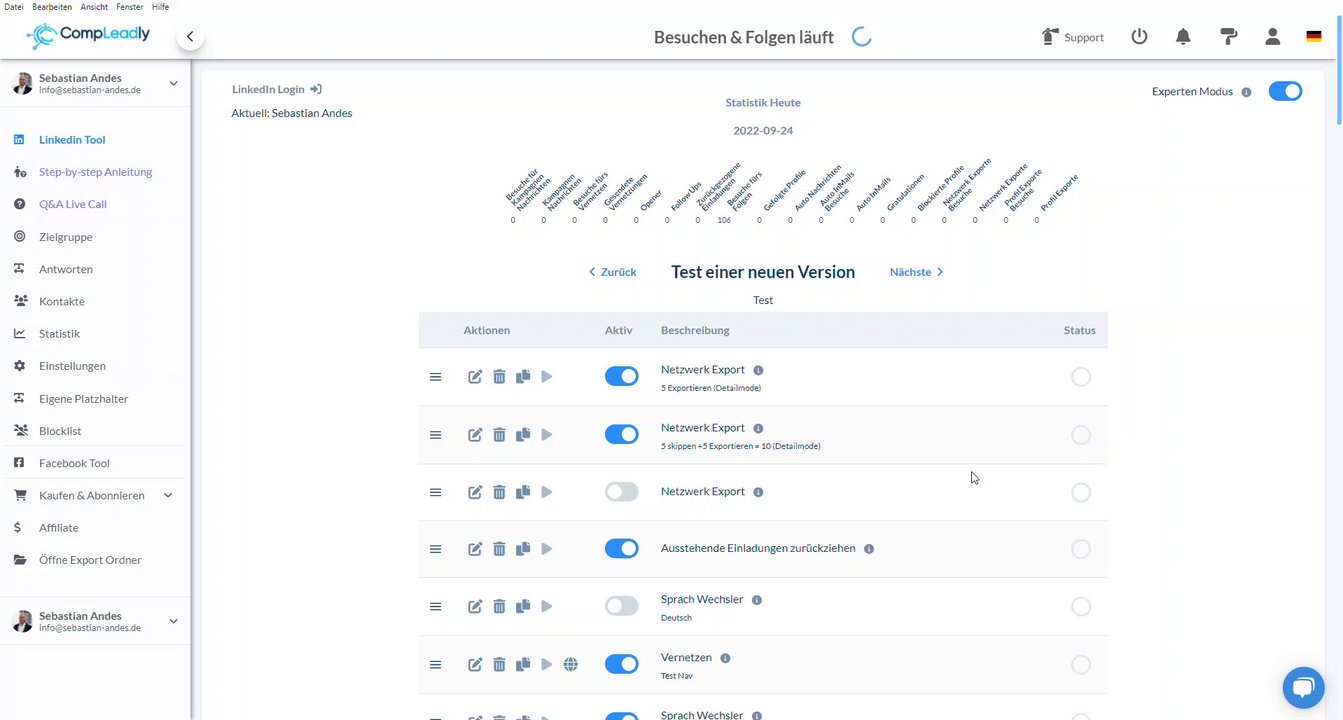Collapse the sidebar with the arrow button

click(x=190, y=37)
